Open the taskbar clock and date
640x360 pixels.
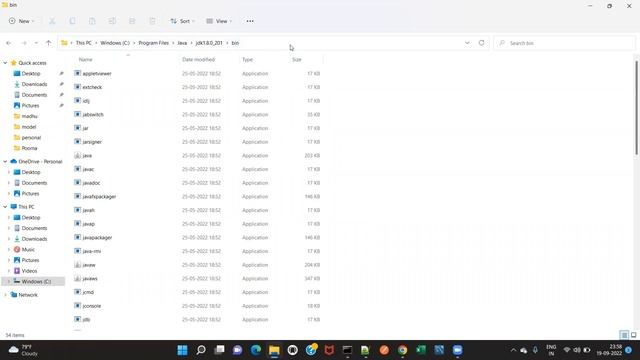[609, 350]
